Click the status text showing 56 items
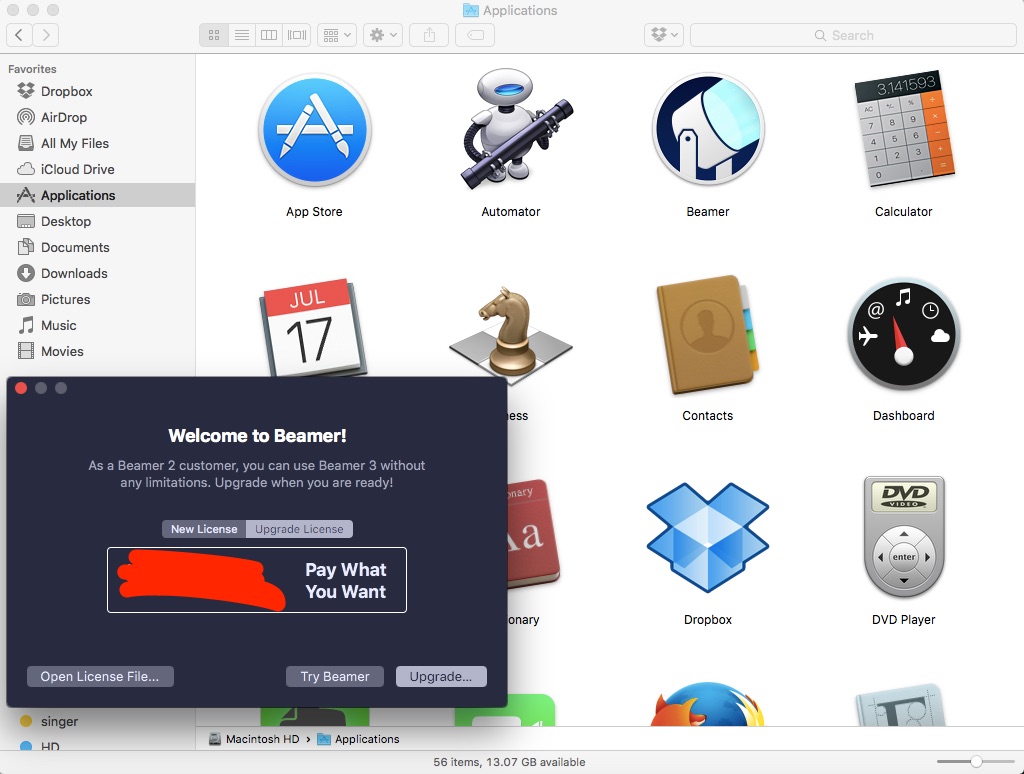Viewport: 1024px width, 774px height. (x=509, y=762)
